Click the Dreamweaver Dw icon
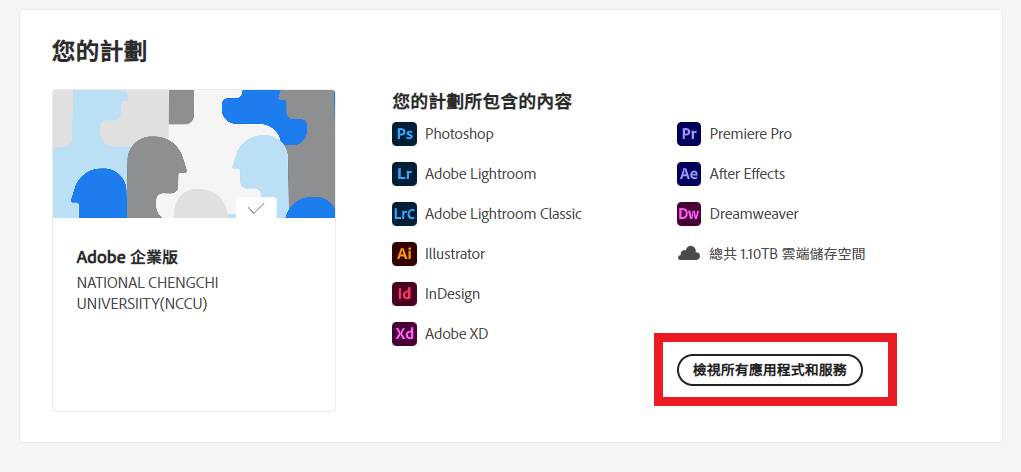 689,214
